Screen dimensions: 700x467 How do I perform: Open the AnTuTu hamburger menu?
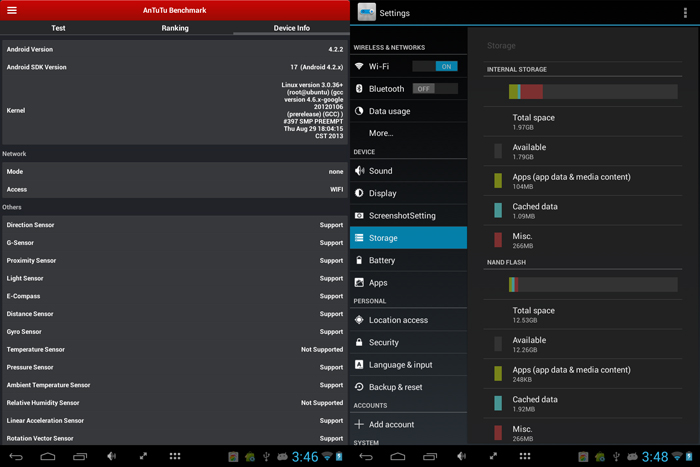click(x=12, y=10)
